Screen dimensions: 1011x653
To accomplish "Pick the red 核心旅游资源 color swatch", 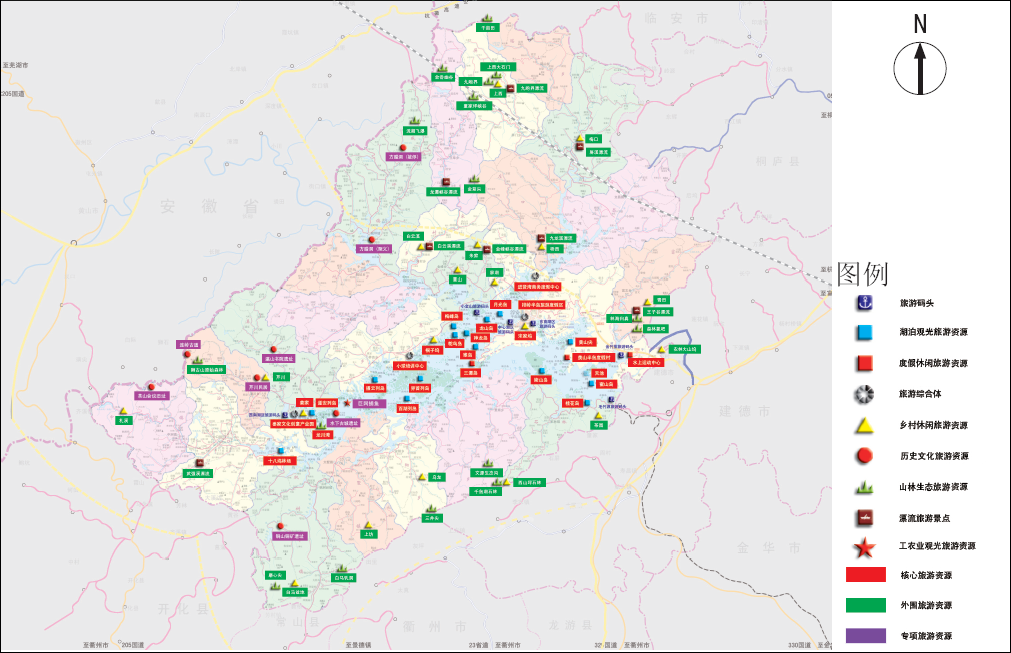I will tap(866, 574).
